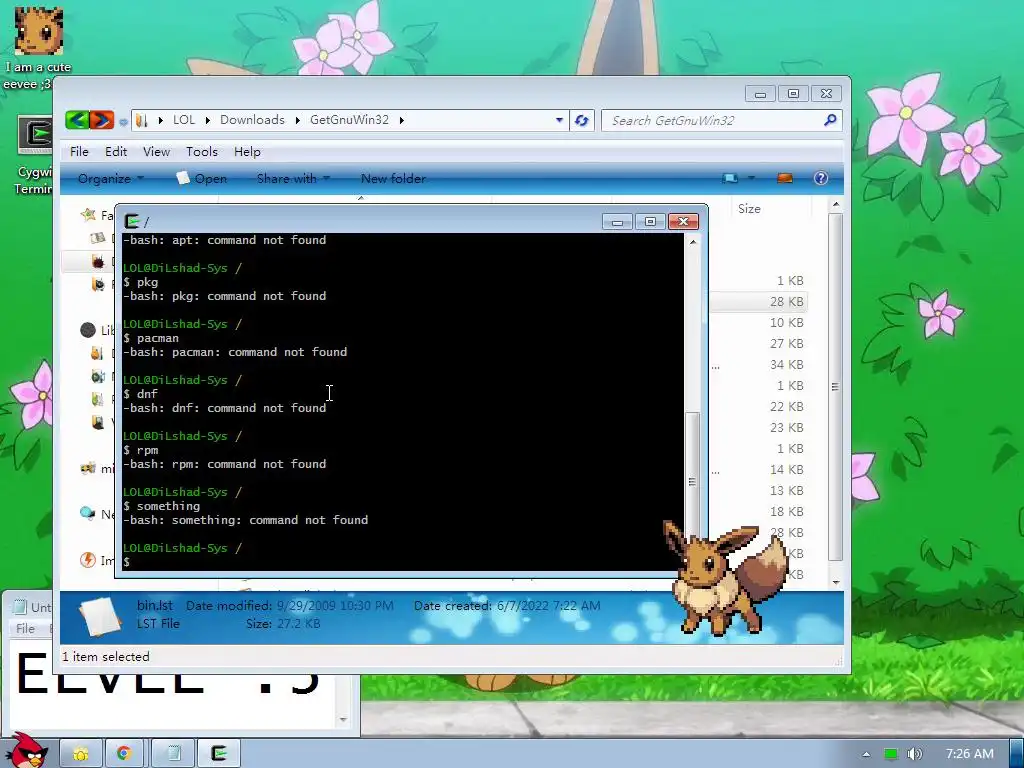The width and height of the screenshot is (1024, 768).
Task: Open the address bar history dropdown arrow
Action: coord(559,120)
